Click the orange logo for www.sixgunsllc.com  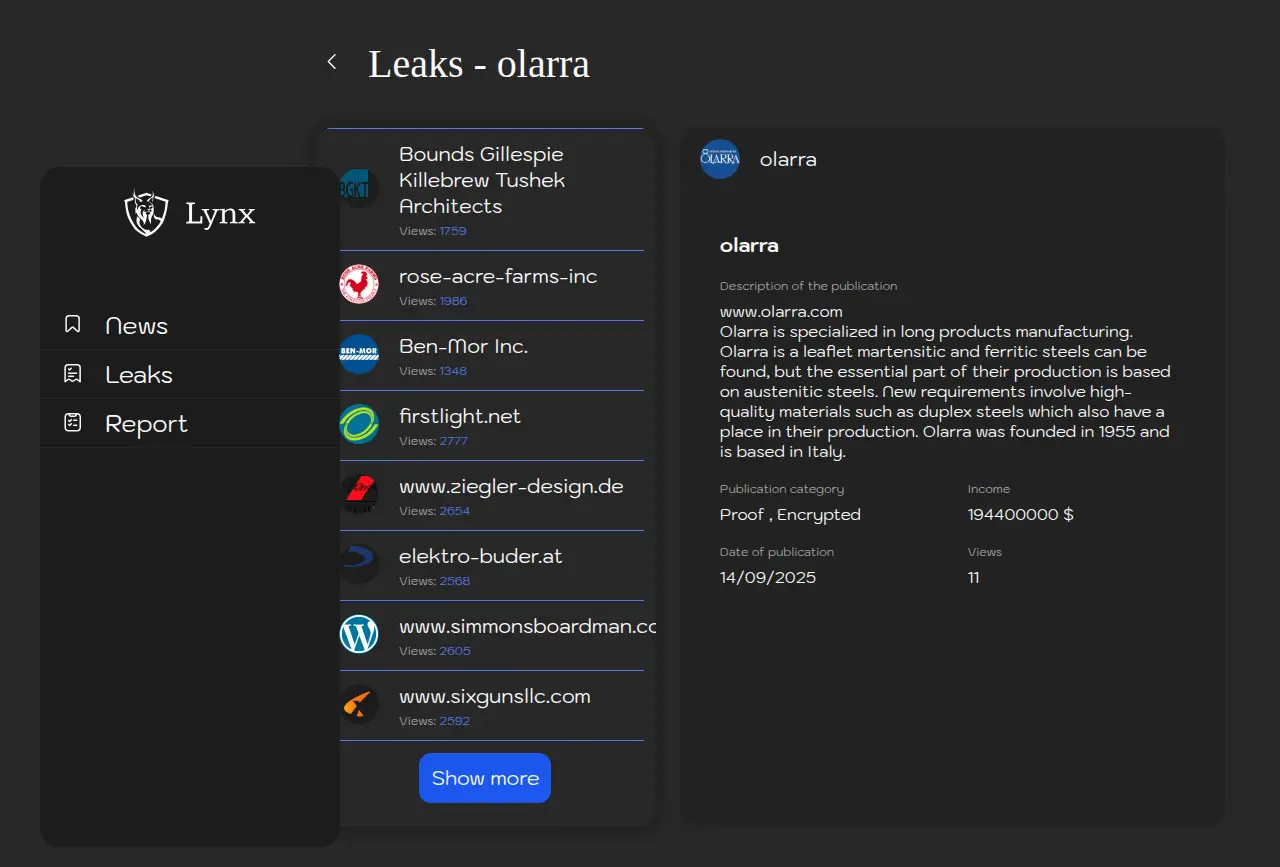click(359, 704)
